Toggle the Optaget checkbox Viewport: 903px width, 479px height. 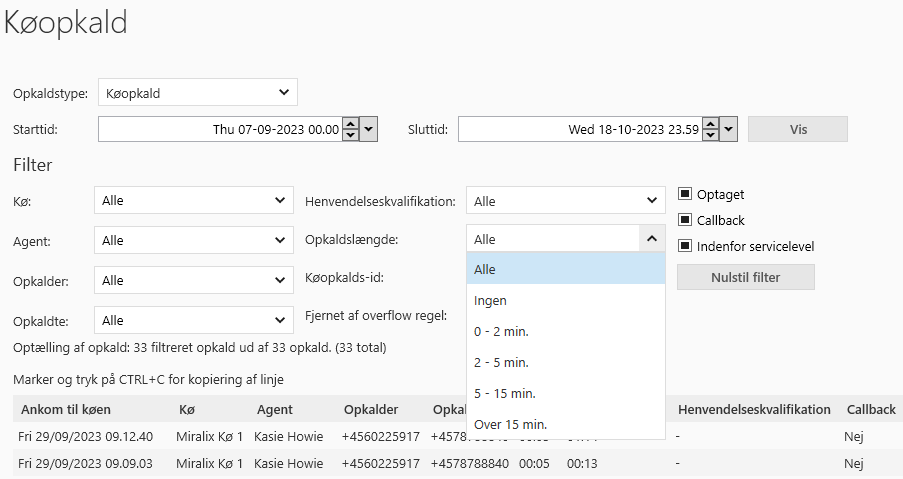(x=685, y=194)
